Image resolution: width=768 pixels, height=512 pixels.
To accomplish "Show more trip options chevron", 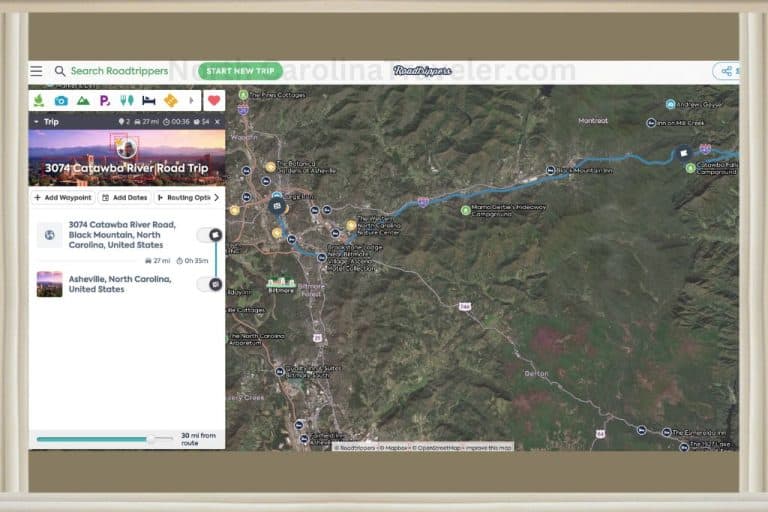I will click(x=216, y=197).
